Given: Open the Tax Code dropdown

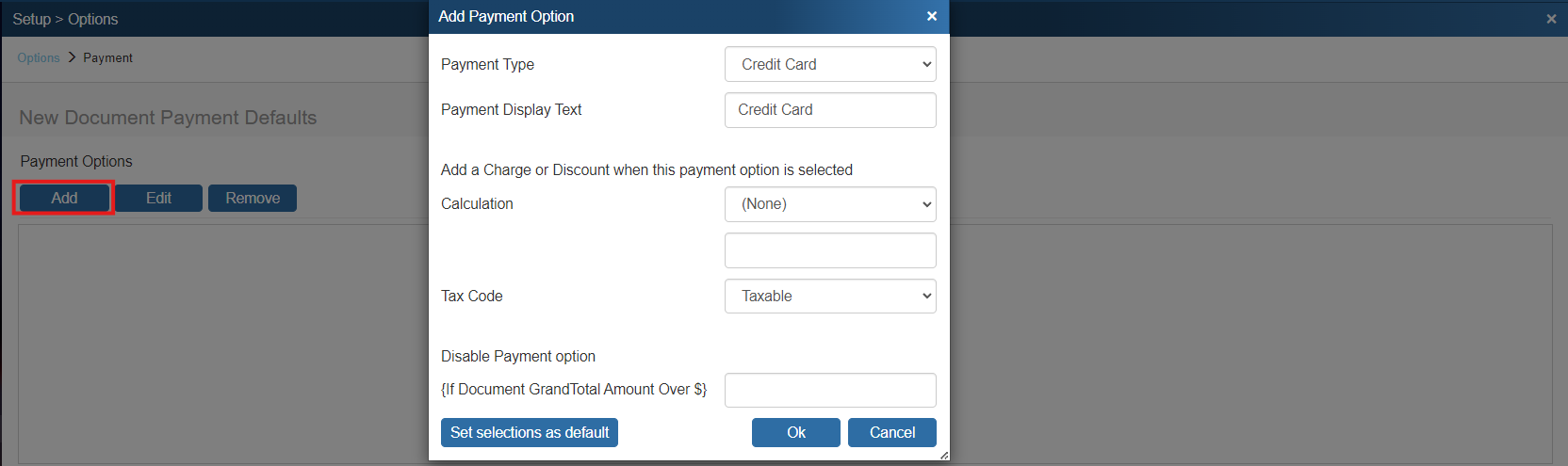Looking at the screenshot, I should tap(829, 297).
